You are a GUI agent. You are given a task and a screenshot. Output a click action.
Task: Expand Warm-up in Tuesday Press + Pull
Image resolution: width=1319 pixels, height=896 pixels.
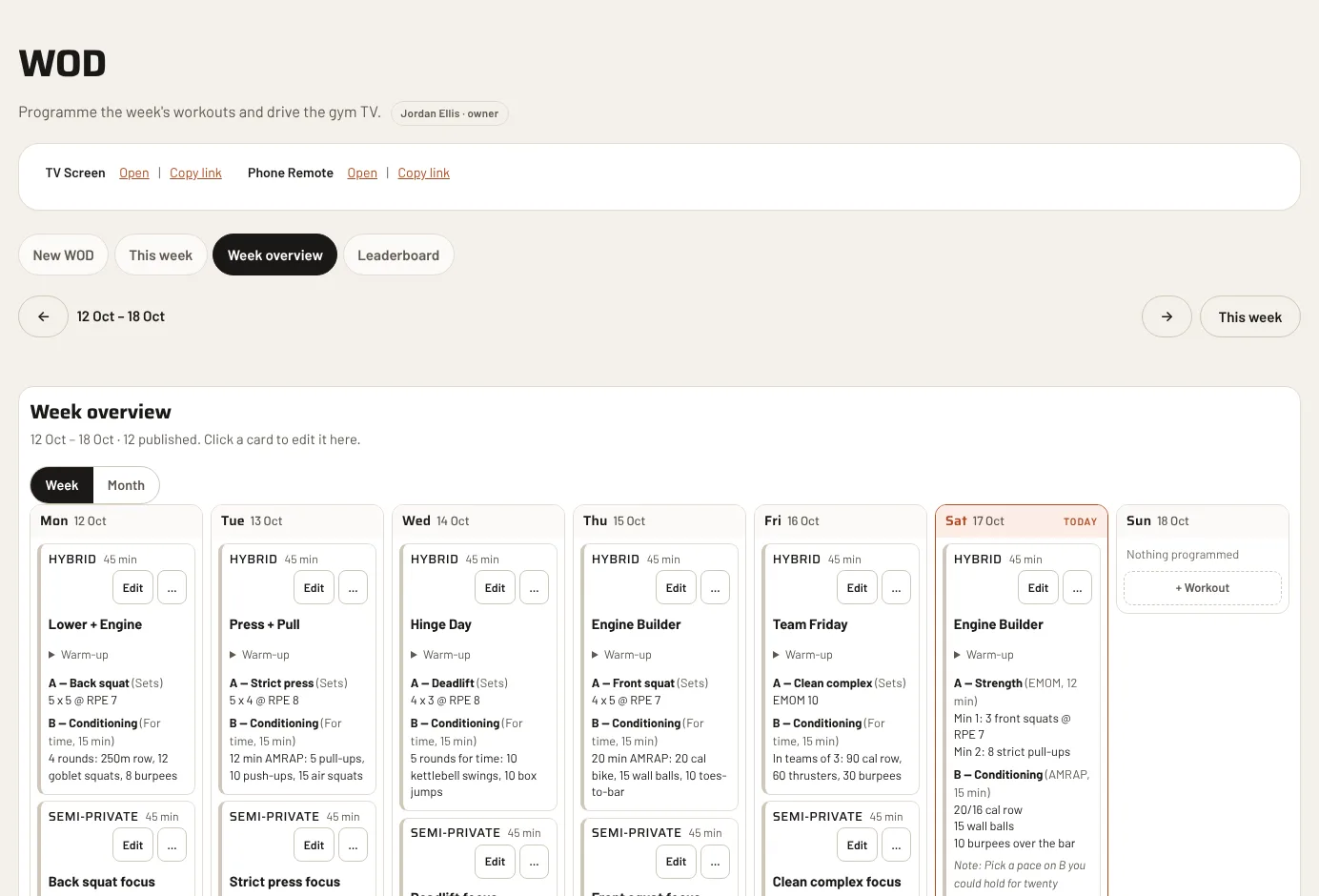click(x=259, y=655)
